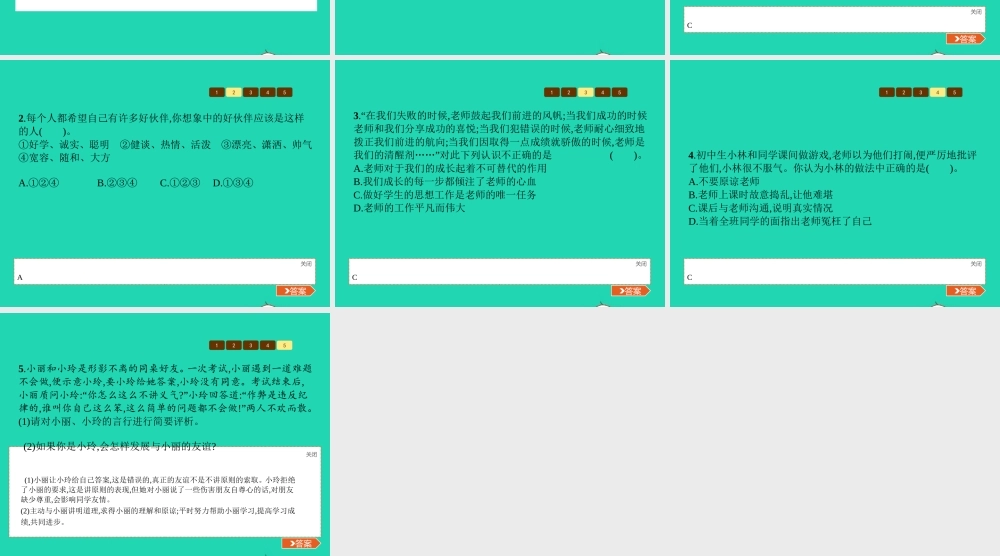Click option A.不要原谅老师
This screenshot has height=556, width=1000.
724,182
